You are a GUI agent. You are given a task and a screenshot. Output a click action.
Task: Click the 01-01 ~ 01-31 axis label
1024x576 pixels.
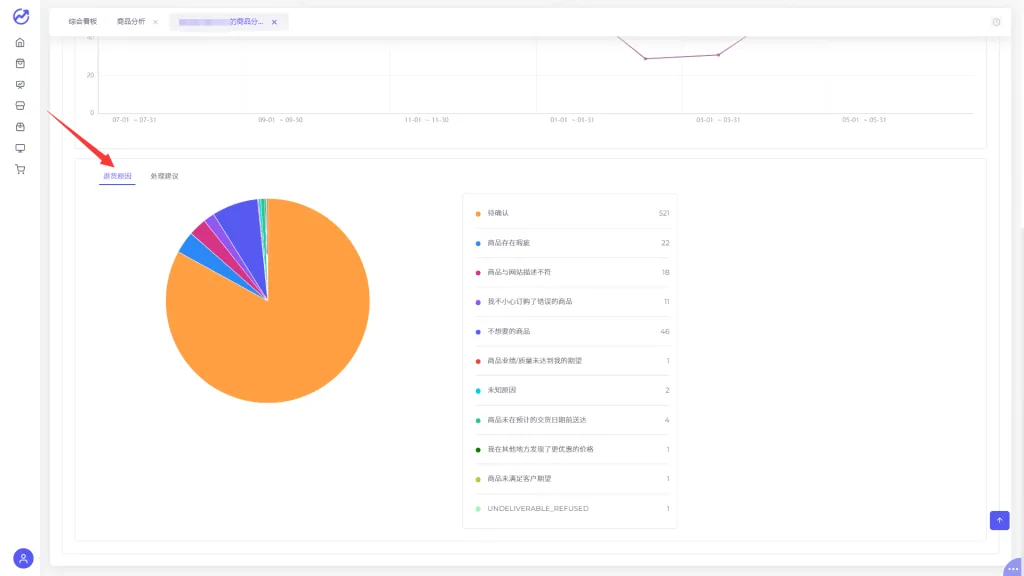(x=572, y=120)
